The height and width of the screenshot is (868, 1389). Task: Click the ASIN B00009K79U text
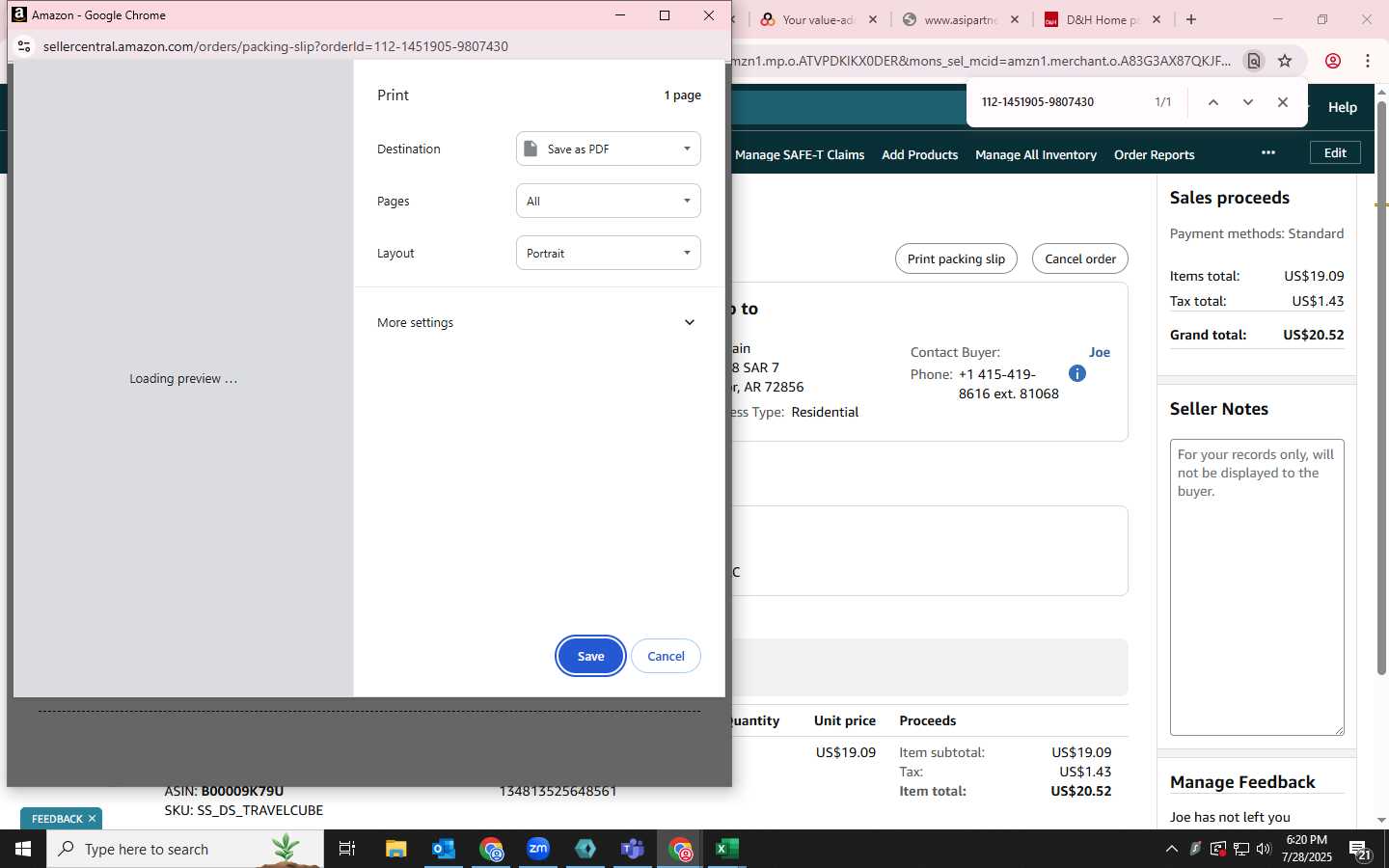224,791
